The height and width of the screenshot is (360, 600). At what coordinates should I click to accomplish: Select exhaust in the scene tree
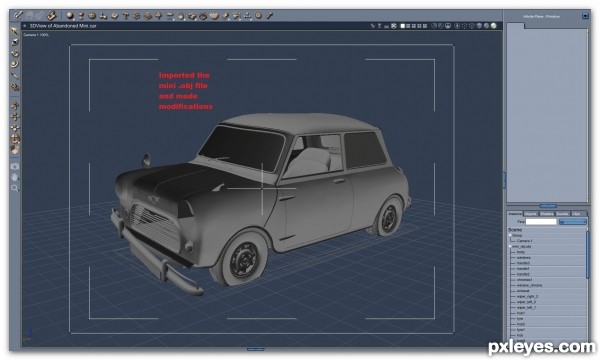pos(523,291)
